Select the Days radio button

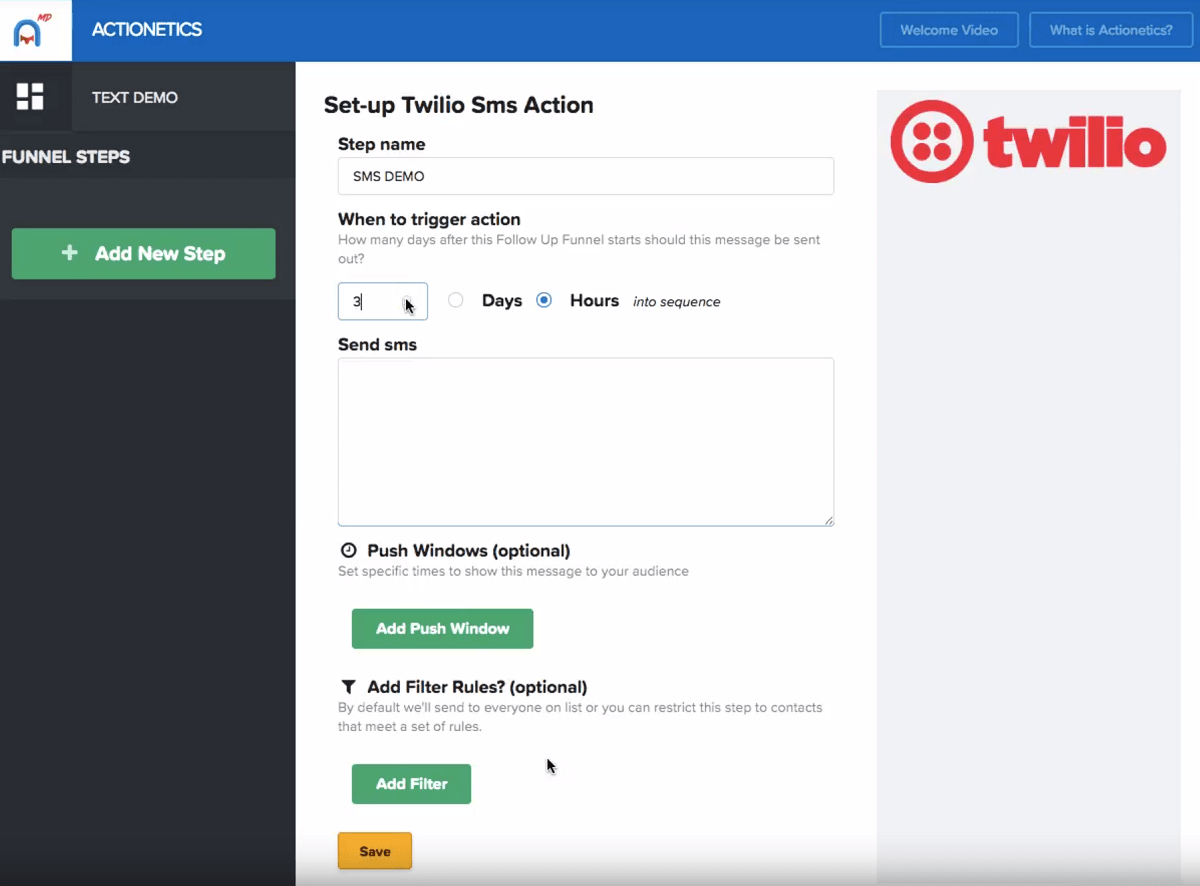[456, 300]
